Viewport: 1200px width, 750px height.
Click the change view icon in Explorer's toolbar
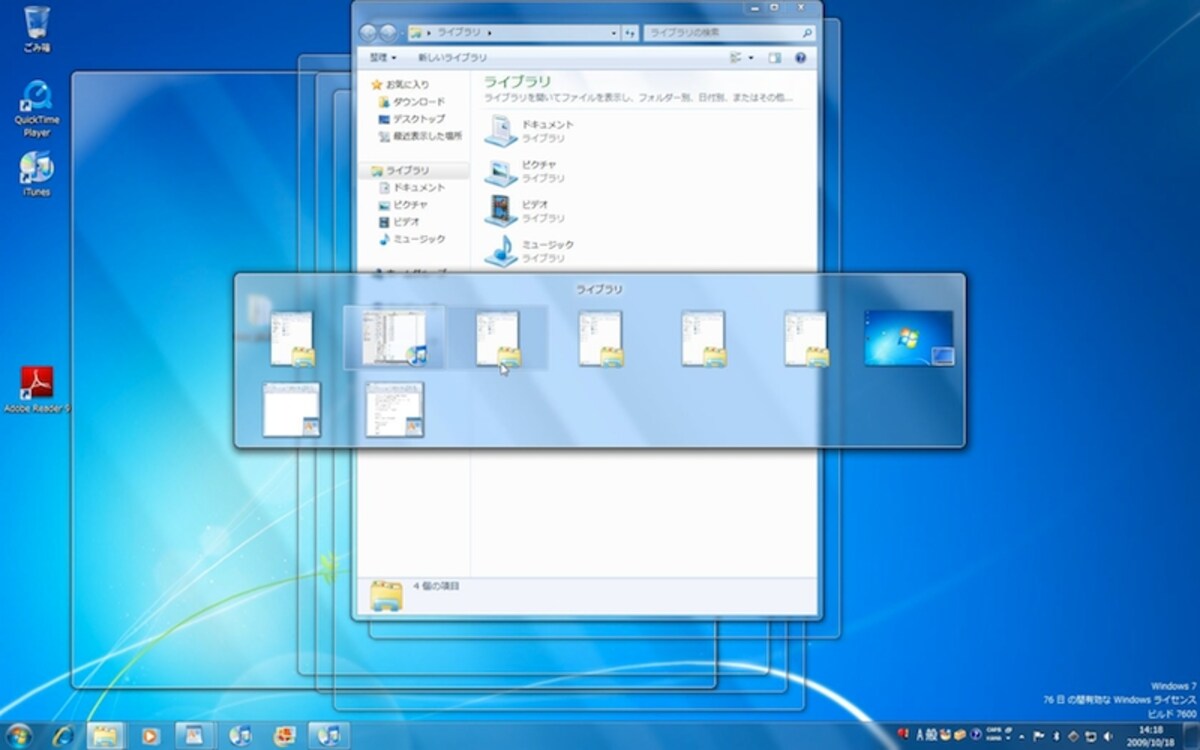click(x=736, y=58)
